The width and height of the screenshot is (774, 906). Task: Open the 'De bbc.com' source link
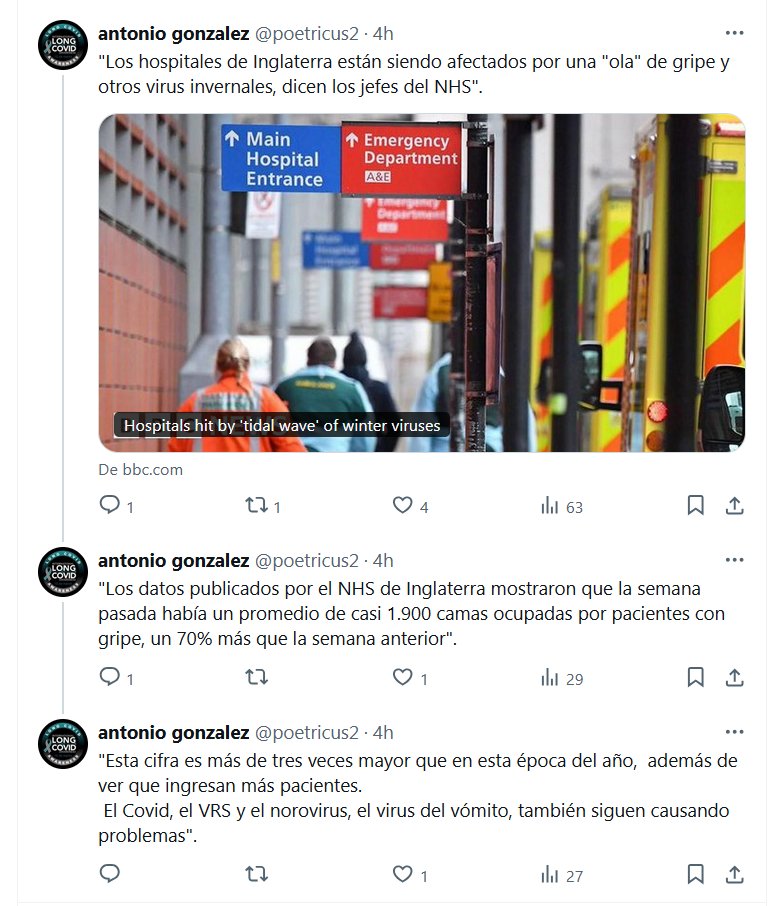coord(140,470)
